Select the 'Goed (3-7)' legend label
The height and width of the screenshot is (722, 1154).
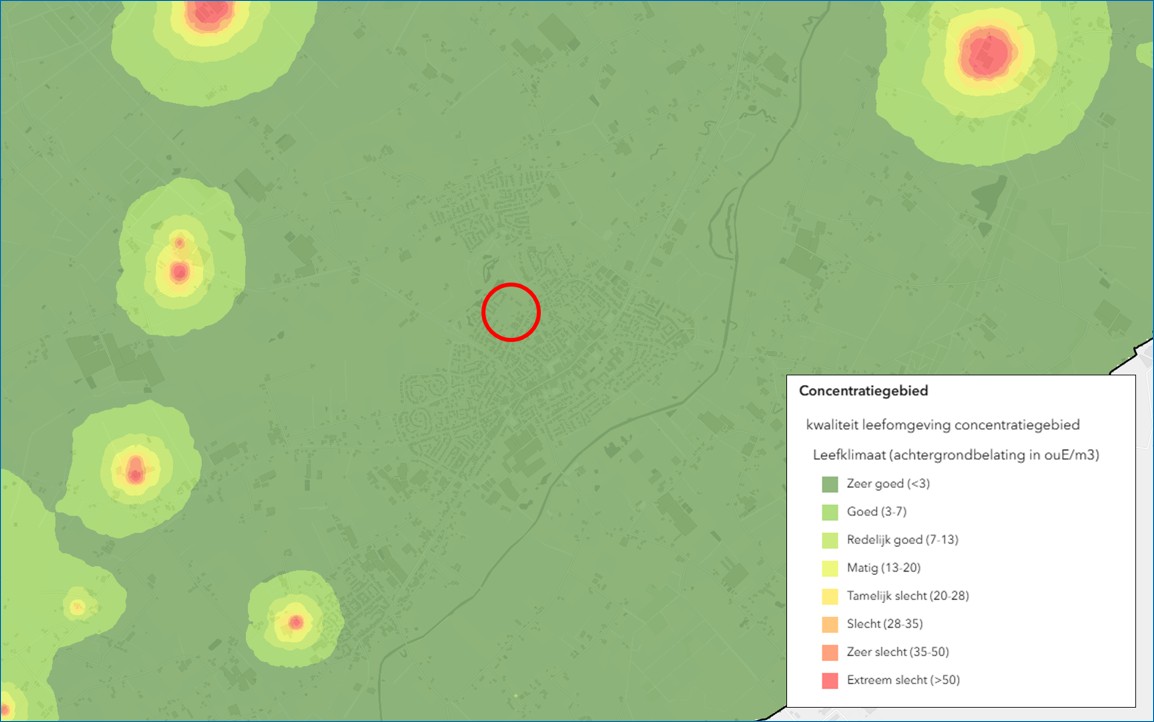[877, 512]
